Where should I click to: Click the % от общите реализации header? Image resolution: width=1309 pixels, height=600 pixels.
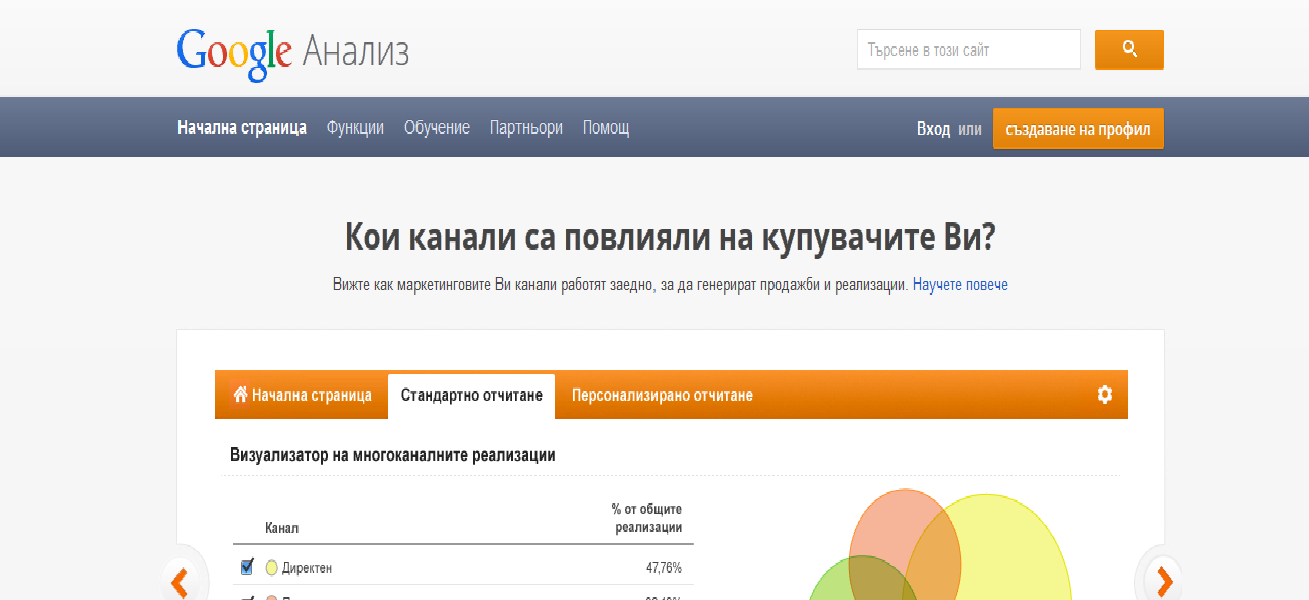click(647, 518)
